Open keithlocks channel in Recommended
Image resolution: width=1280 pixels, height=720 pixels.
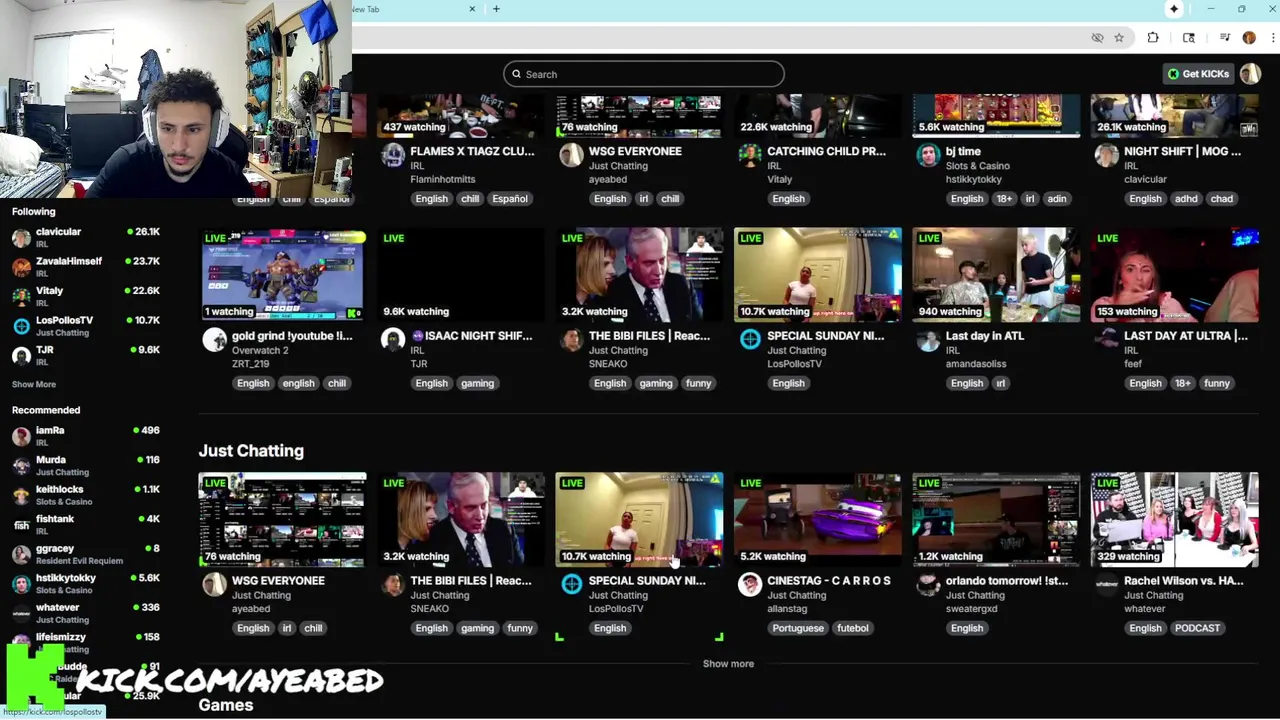[x=85, y=495]
